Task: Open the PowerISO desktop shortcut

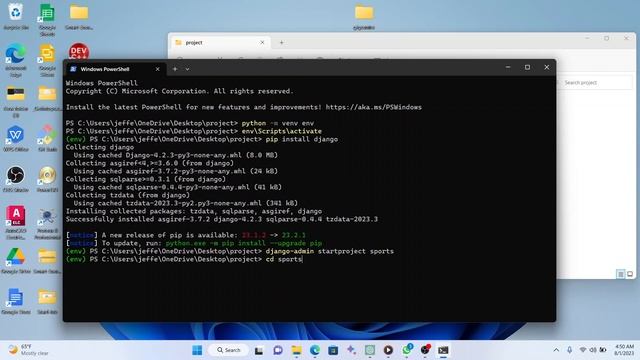Action: click(47, 179)
